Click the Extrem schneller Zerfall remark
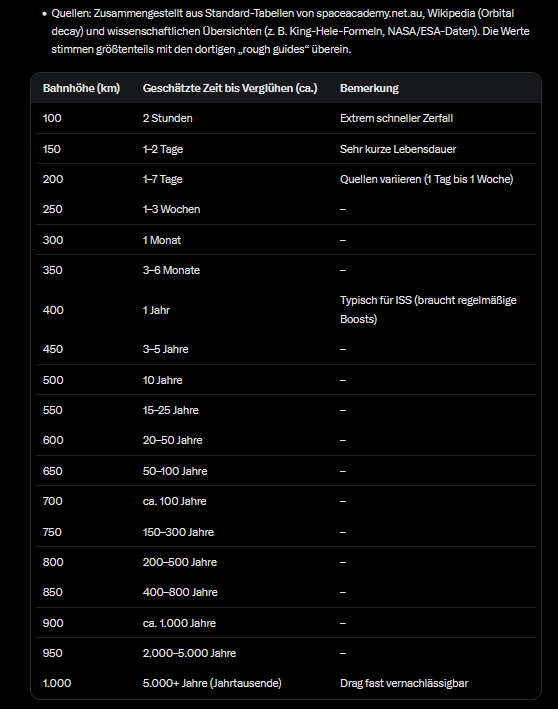Image resolution: width=558 pixels, height=709 pixels. (x=397, y=118)
